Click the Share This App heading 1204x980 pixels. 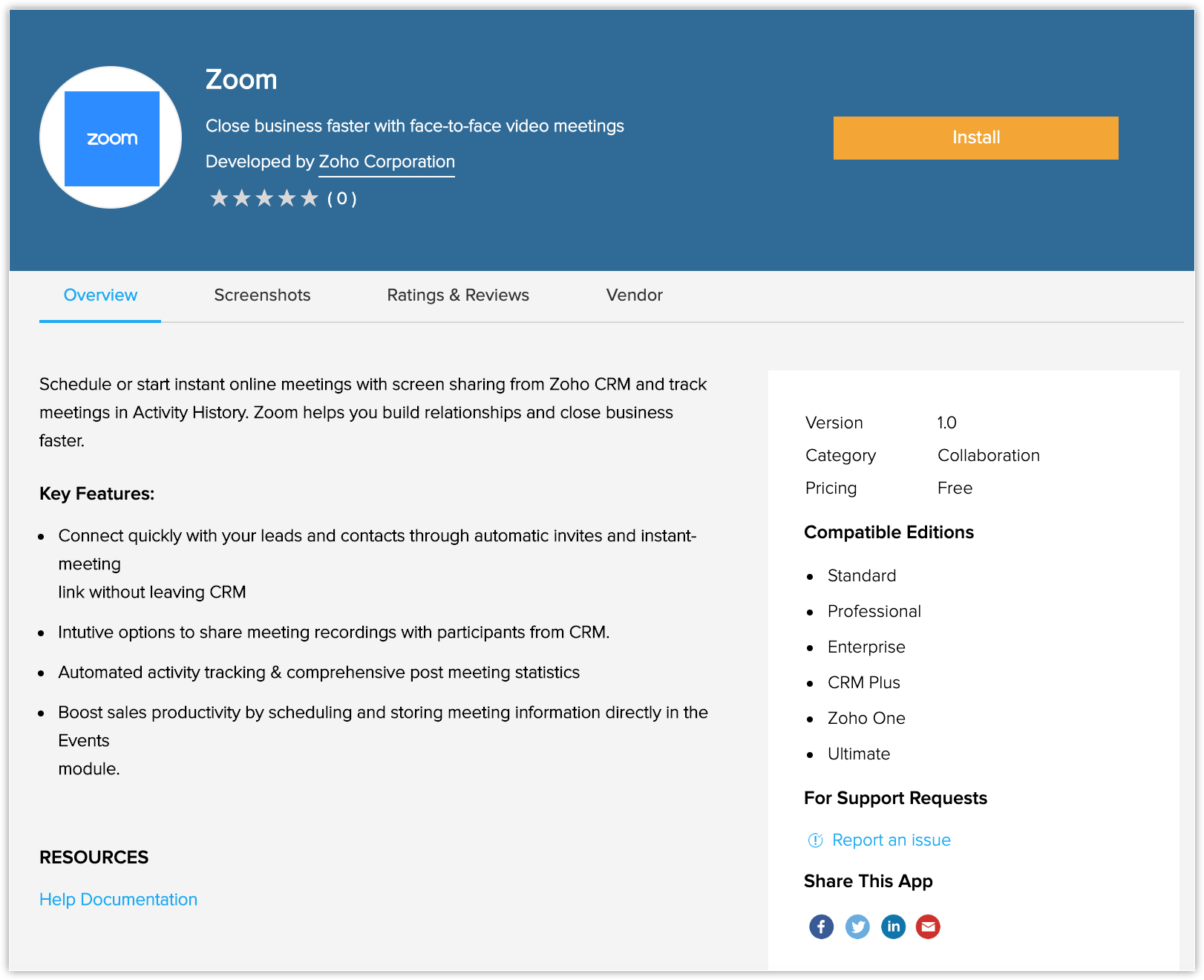click(x=868, y=882)
